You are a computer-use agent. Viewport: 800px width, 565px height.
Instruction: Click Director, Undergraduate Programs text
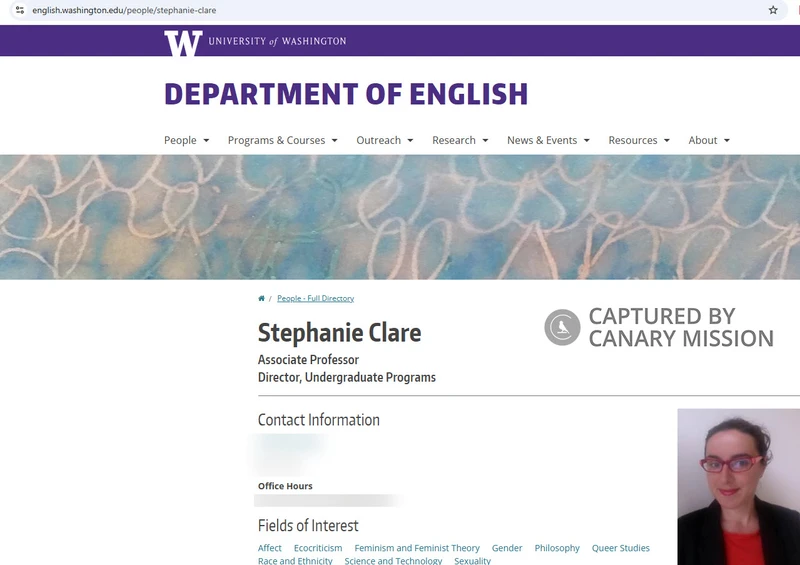346,377
